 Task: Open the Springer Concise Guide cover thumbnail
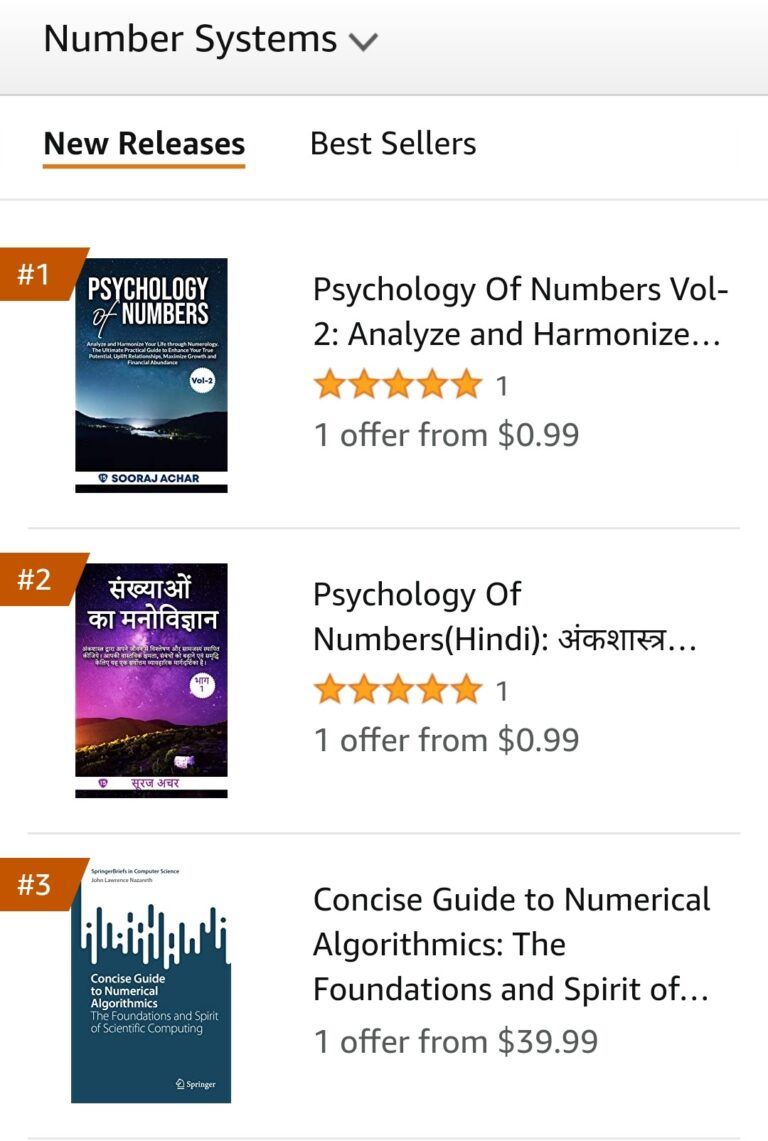coord(151,985)
